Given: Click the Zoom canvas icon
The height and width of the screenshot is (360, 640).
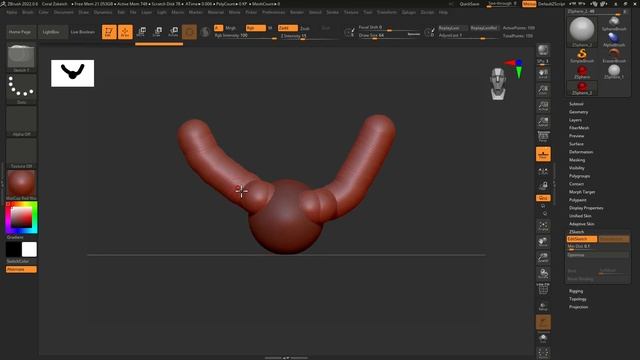Looking at the screenshot, I should pos(543,90).
